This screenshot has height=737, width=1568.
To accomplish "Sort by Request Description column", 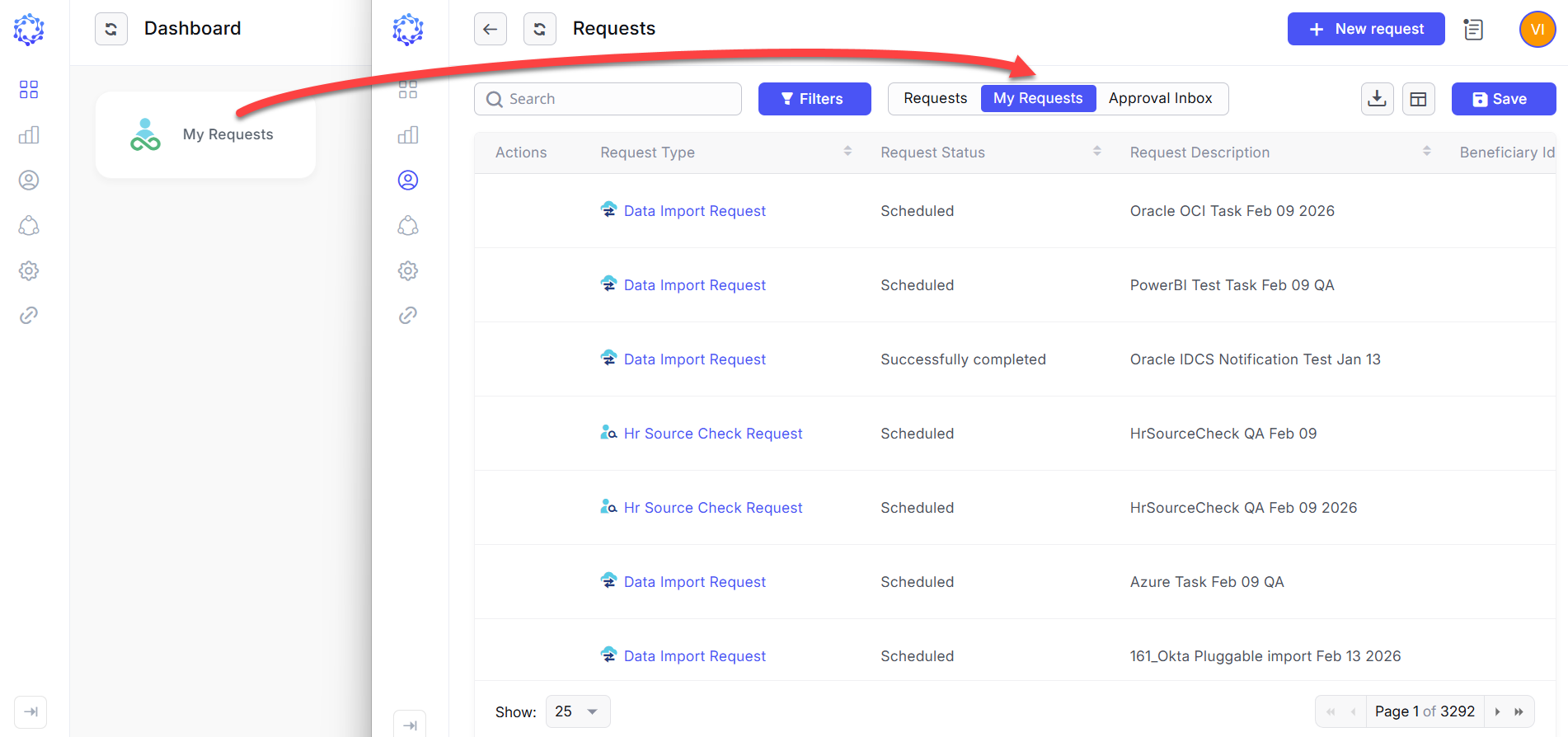I will 1426,152.
